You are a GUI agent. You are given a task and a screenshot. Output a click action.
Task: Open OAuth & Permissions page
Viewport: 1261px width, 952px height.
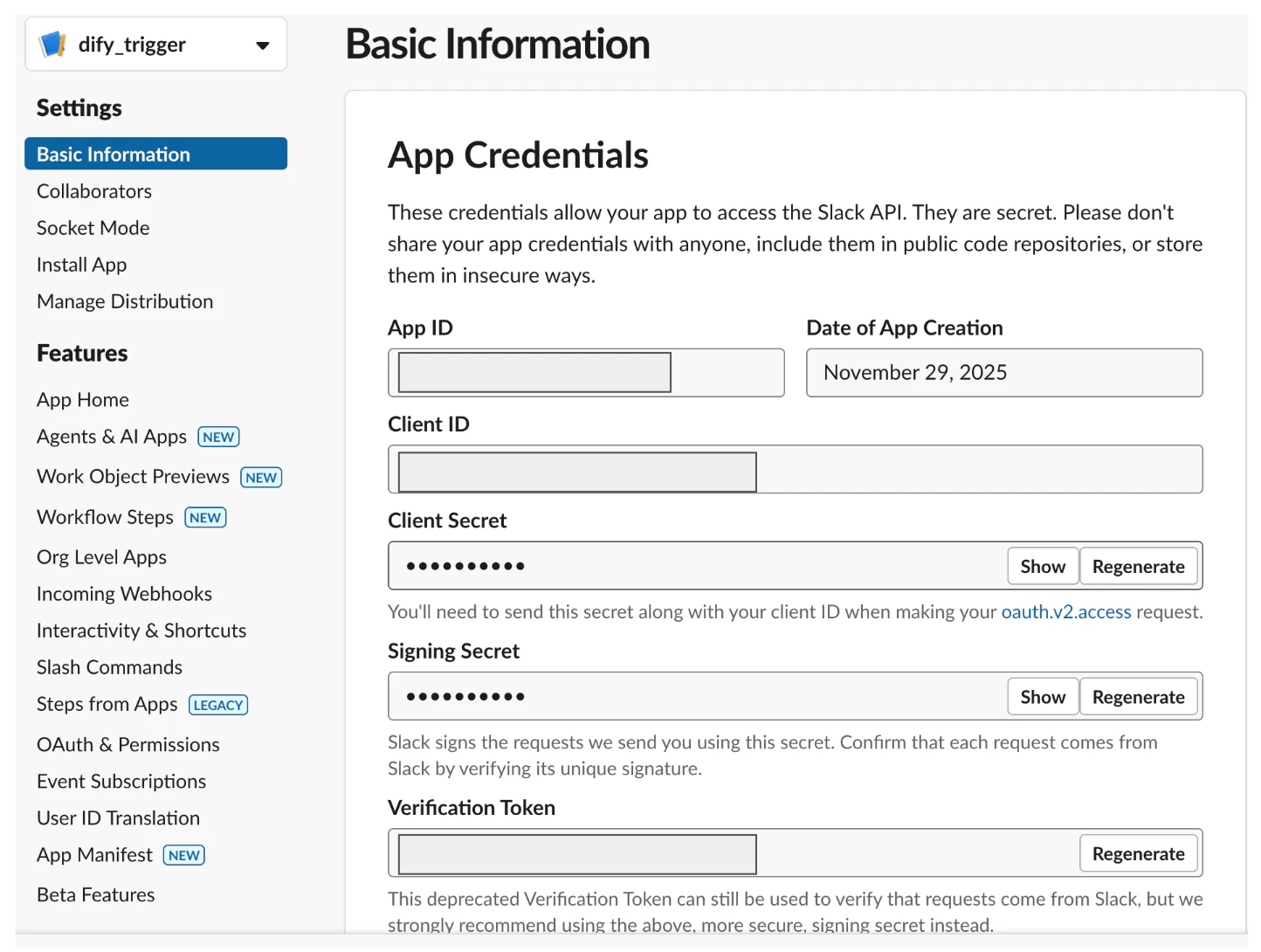click(128, 745)
